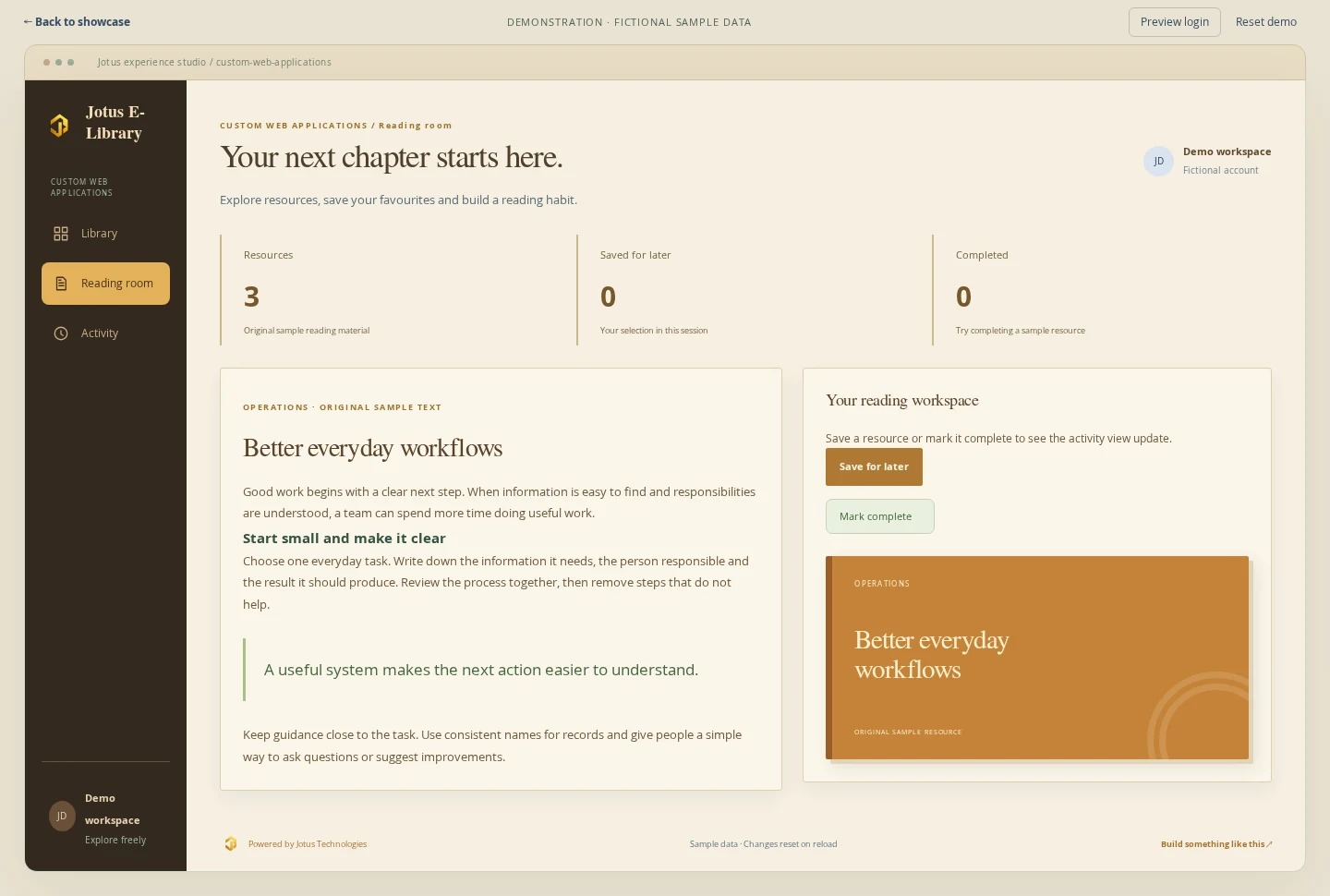Save the resource for later

pos(874,466)
